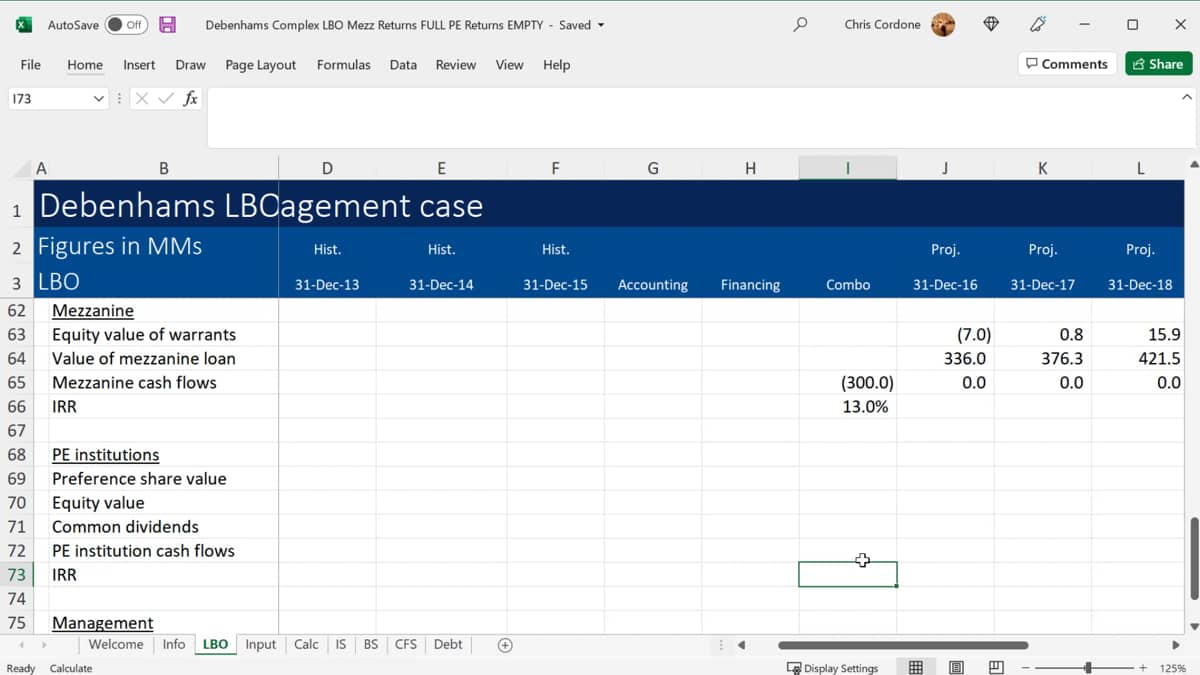Click the Search magnifier icon
This screenshot has height=675, width=1200.
tap(800, 25)
